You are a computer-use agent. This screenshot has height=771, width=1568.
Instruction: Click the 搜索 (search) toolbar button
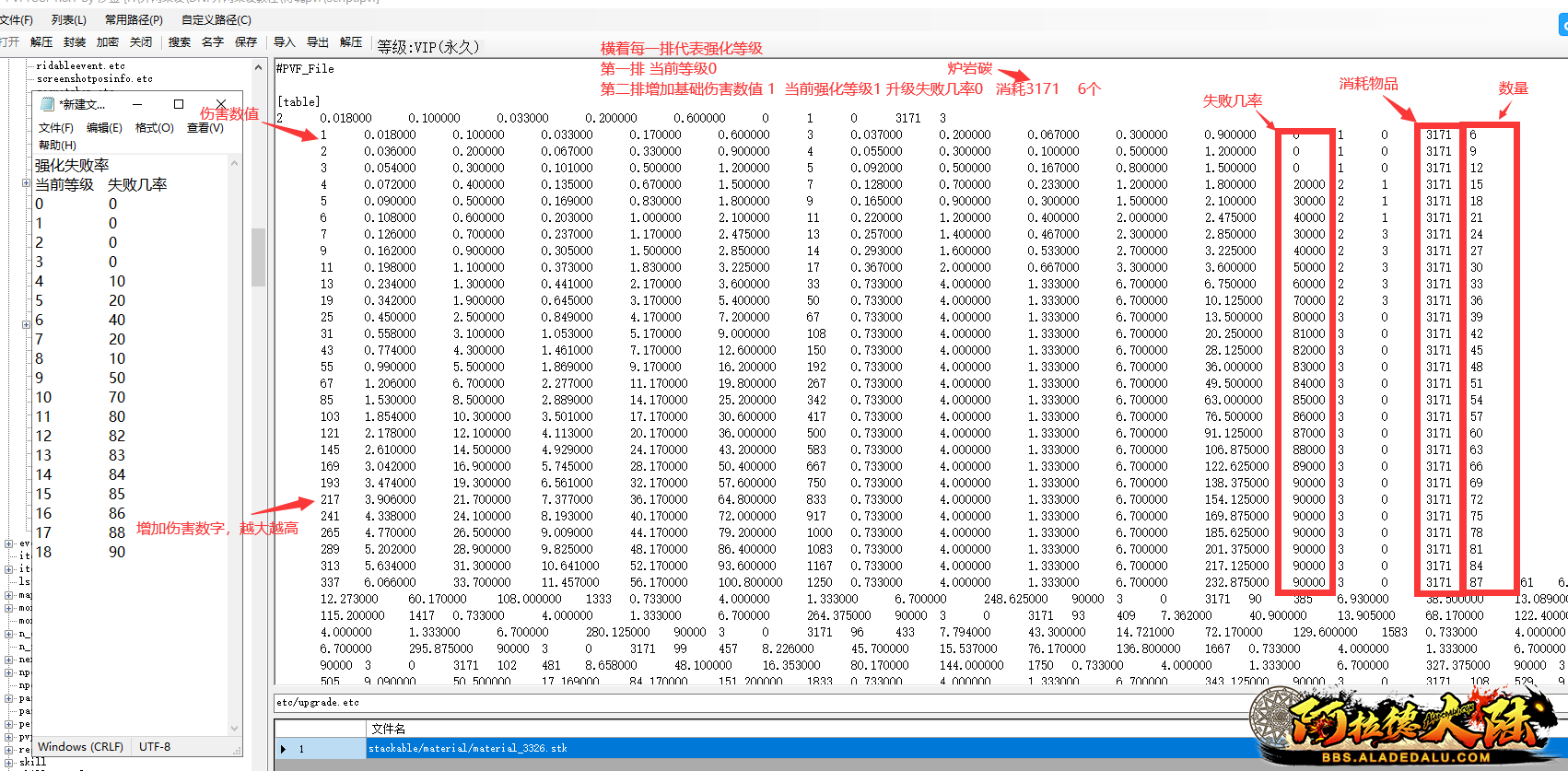(x=180, y=42)
